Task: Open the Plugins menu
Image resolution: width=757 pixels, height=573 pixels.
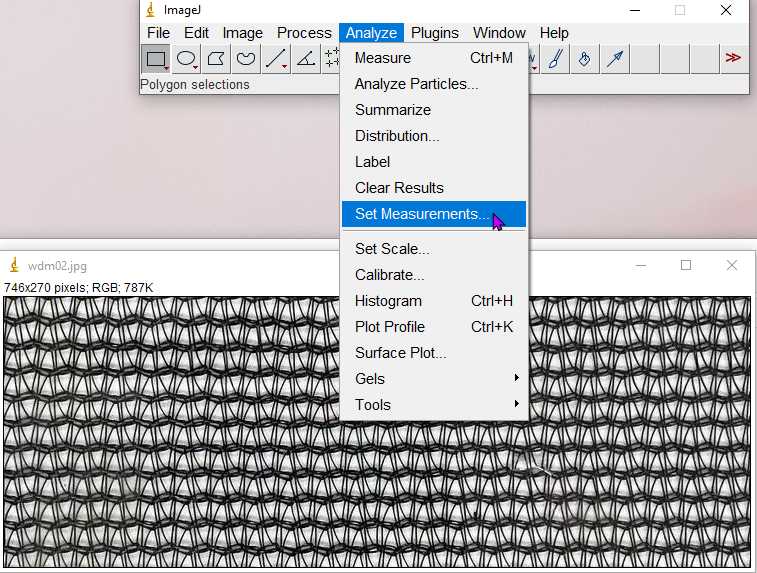Action: pos(435,33)
